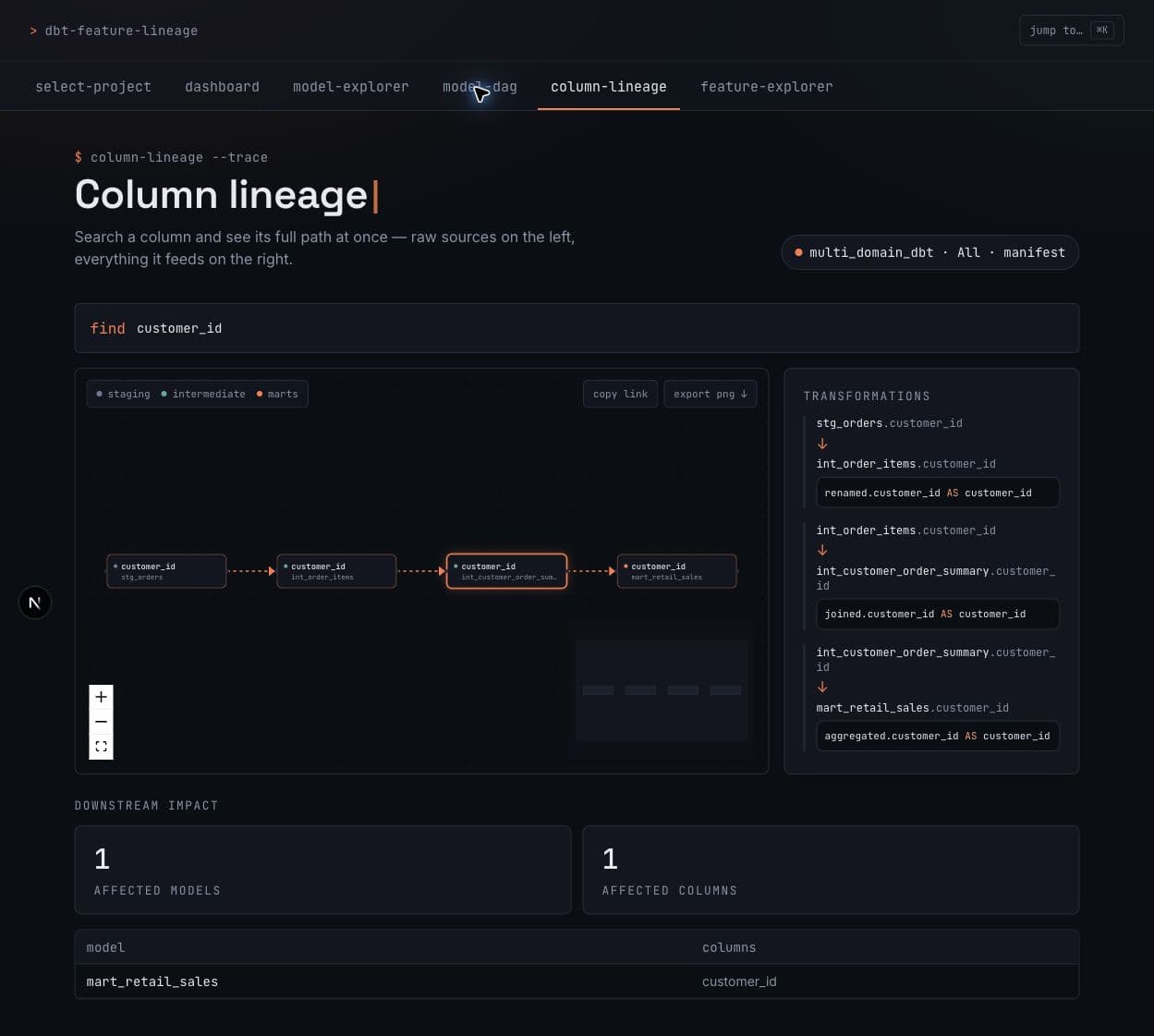Image resolution: width=1154 pixels, height=1036 pixels.
Task: Open the Affected Columns card
Action: (x=831, y=870)
